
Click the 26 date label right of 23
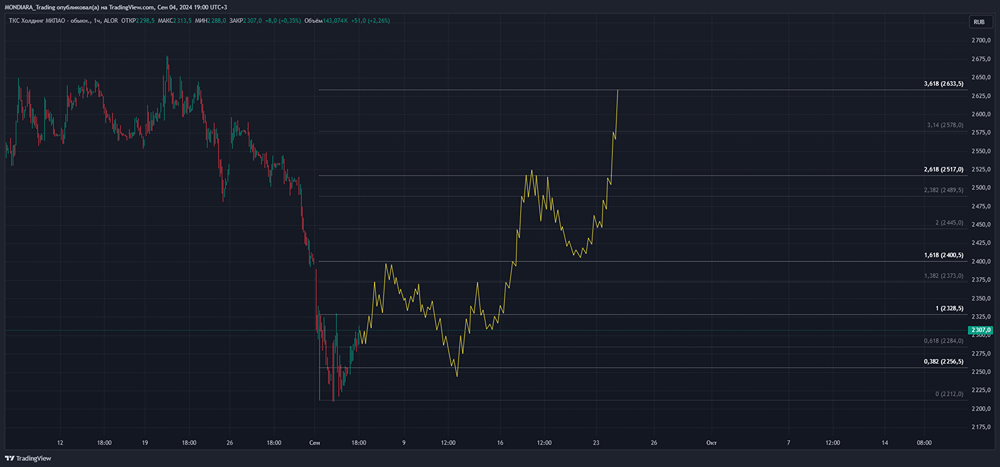pos(654,442)
